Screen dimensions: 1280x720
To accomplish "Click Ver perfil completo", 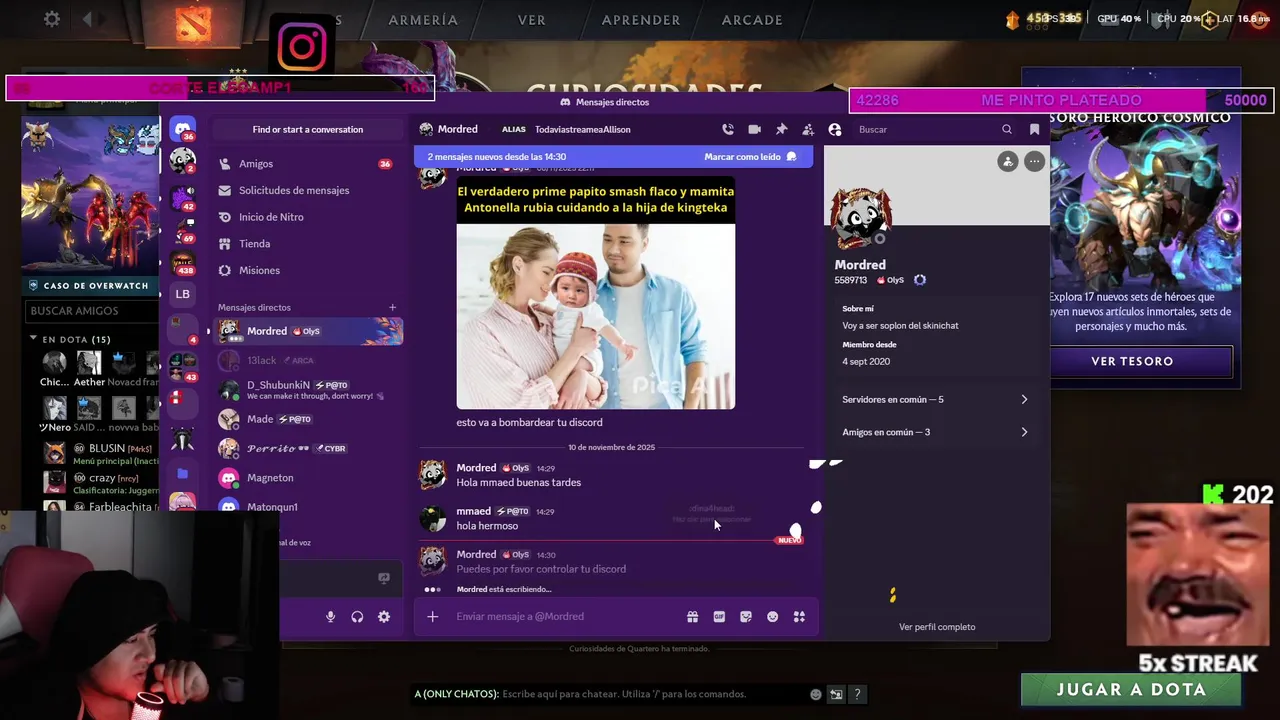I will click(x=937, y=627).
